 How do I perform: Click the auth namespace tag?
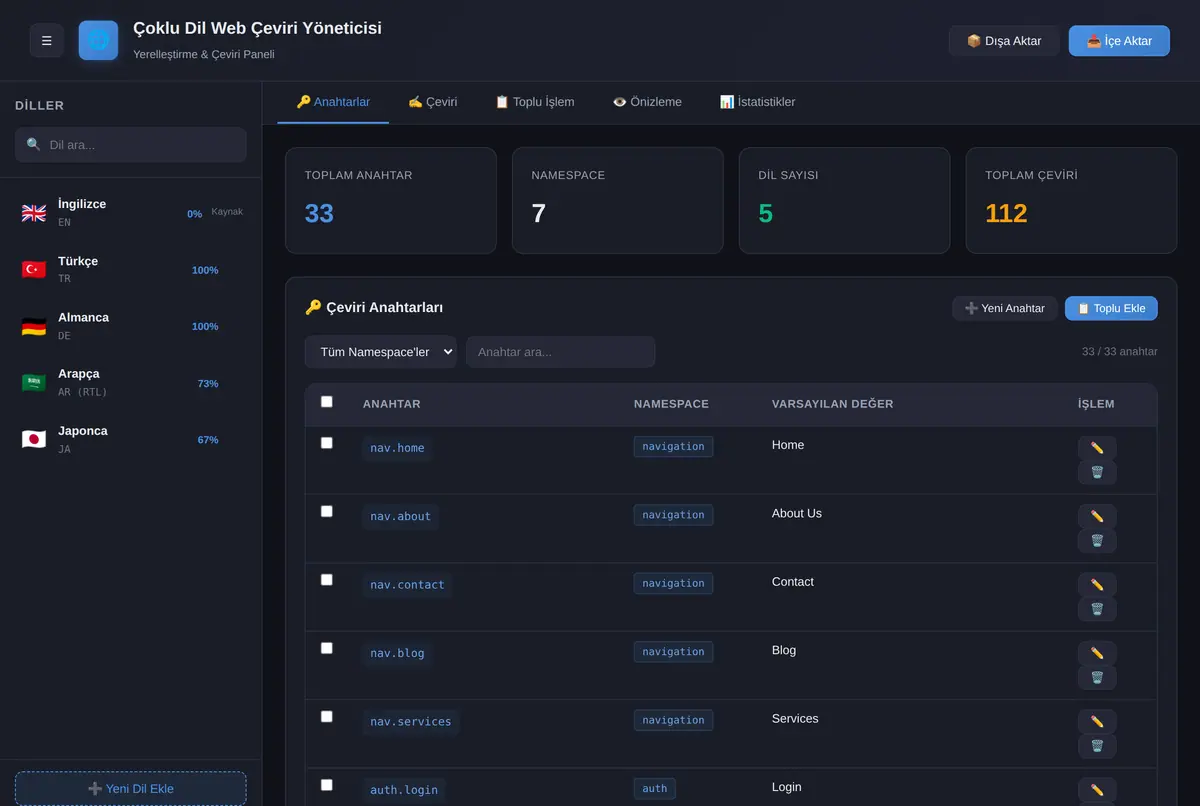(655, 789)
